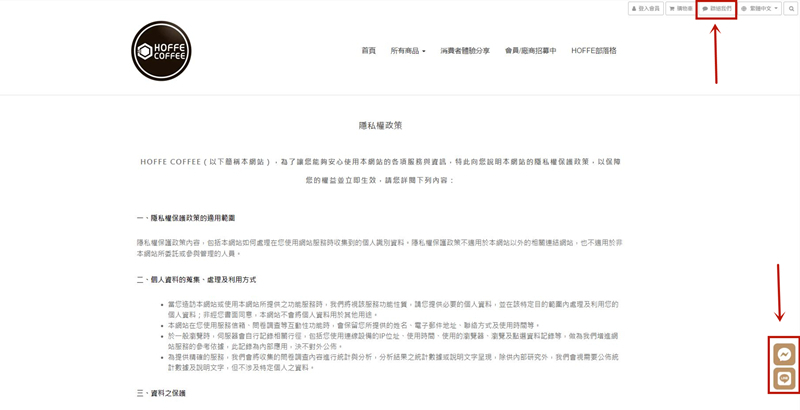Click heading 一、隱私權保護政策的適用範圍
Image resolution: width=800 pixels, height=410 pixels.
(186, 218)
